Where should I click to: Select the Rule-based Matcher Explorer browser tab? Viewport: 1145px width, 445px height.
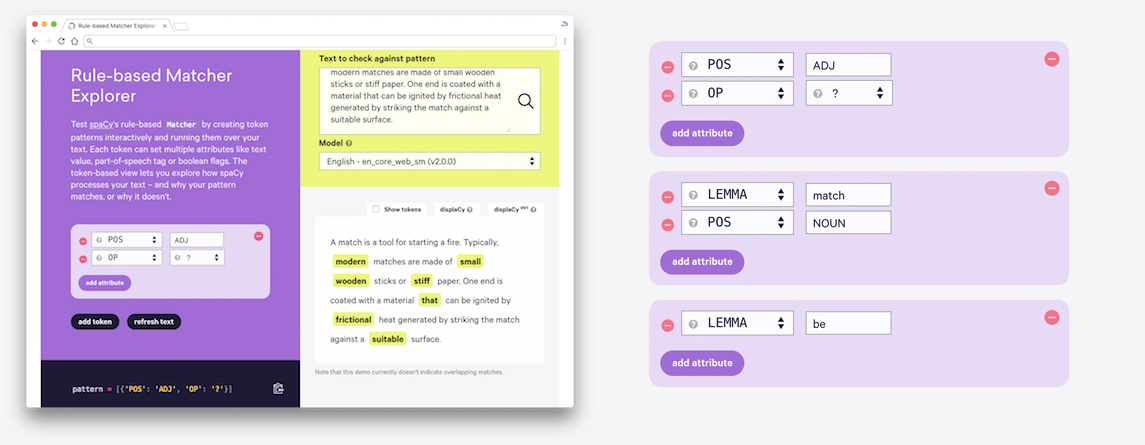click(x=118, y=24)
